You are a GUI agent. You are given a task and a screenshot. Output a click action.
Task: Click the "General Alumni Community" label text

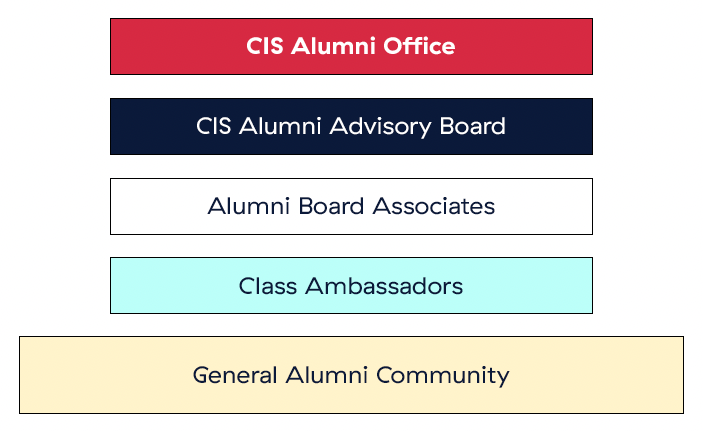[351, 376]
